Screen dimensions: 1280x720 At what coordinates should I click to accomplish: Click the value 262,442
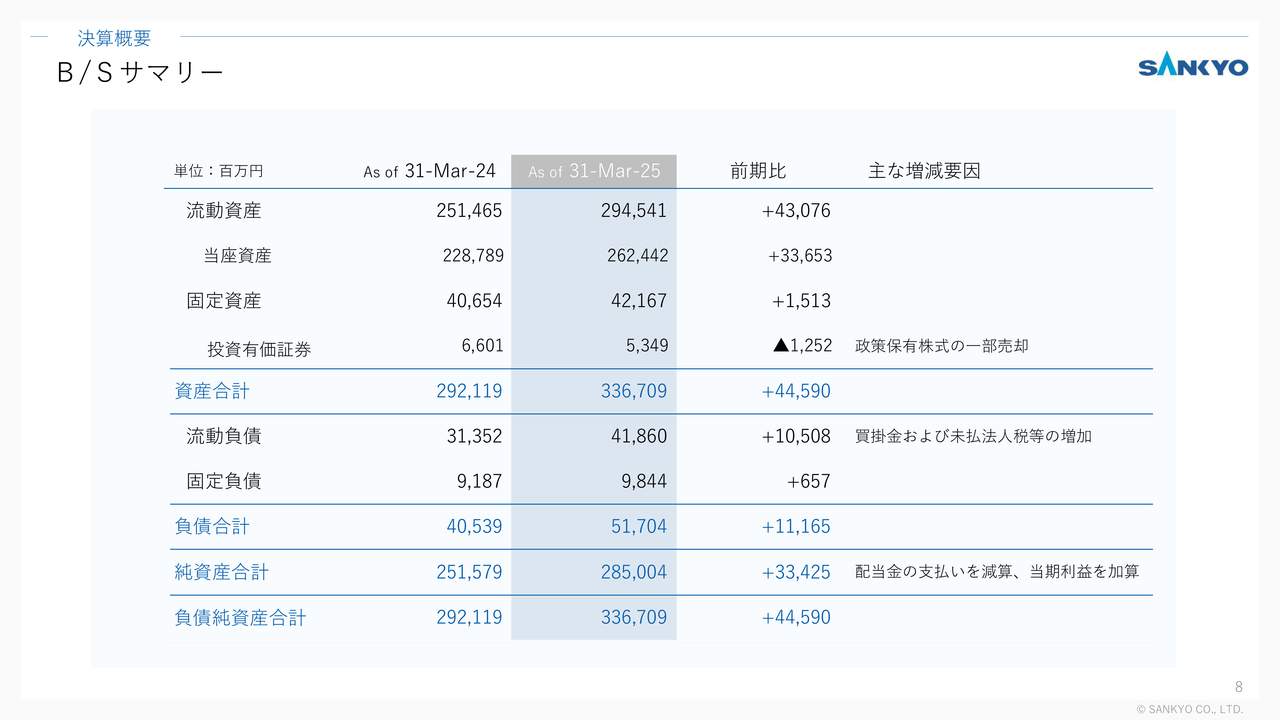[637, 256]
